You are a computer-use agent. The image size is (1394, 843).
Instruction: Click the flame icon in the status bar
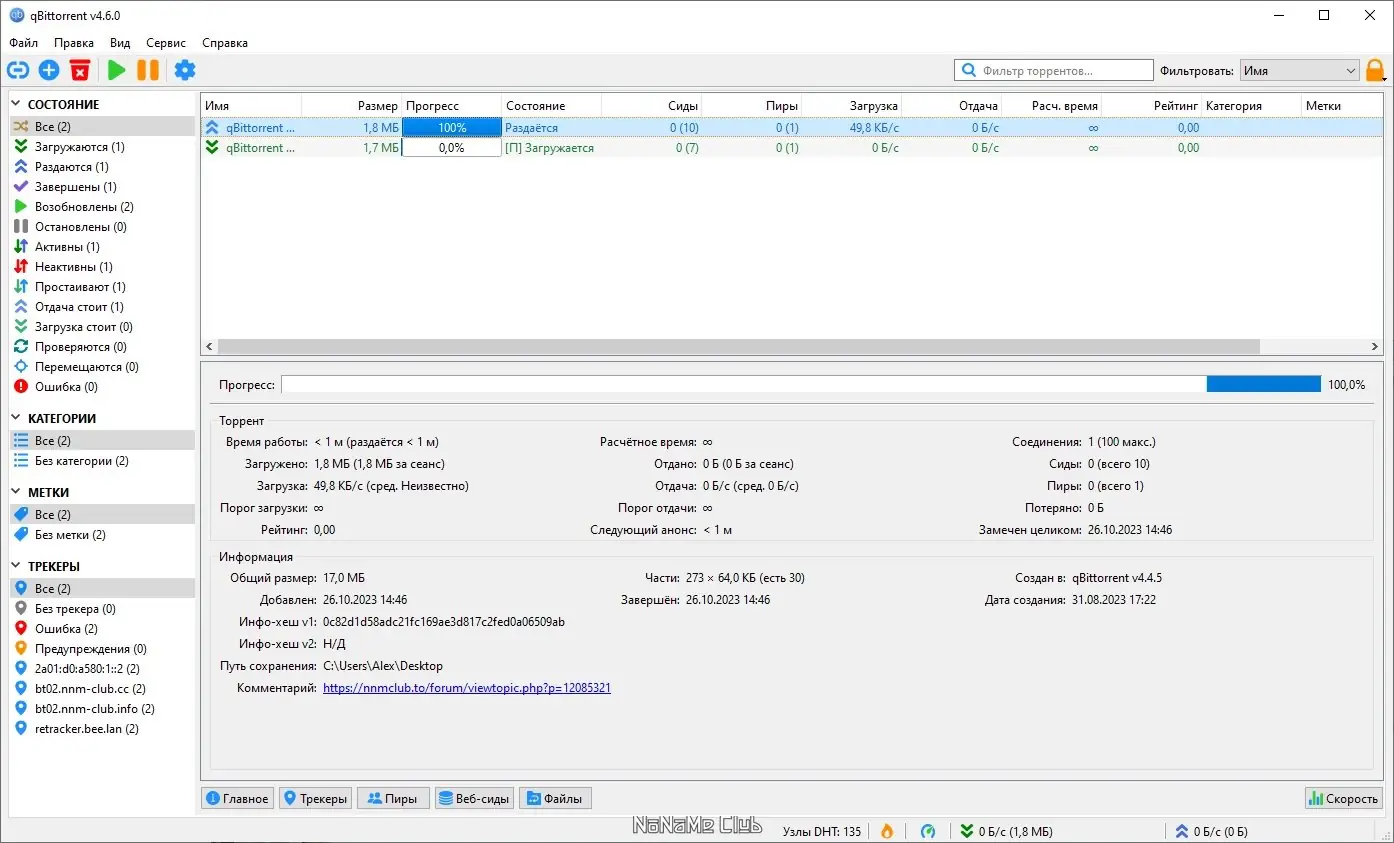pyautogui.click(x=887, y=831)
